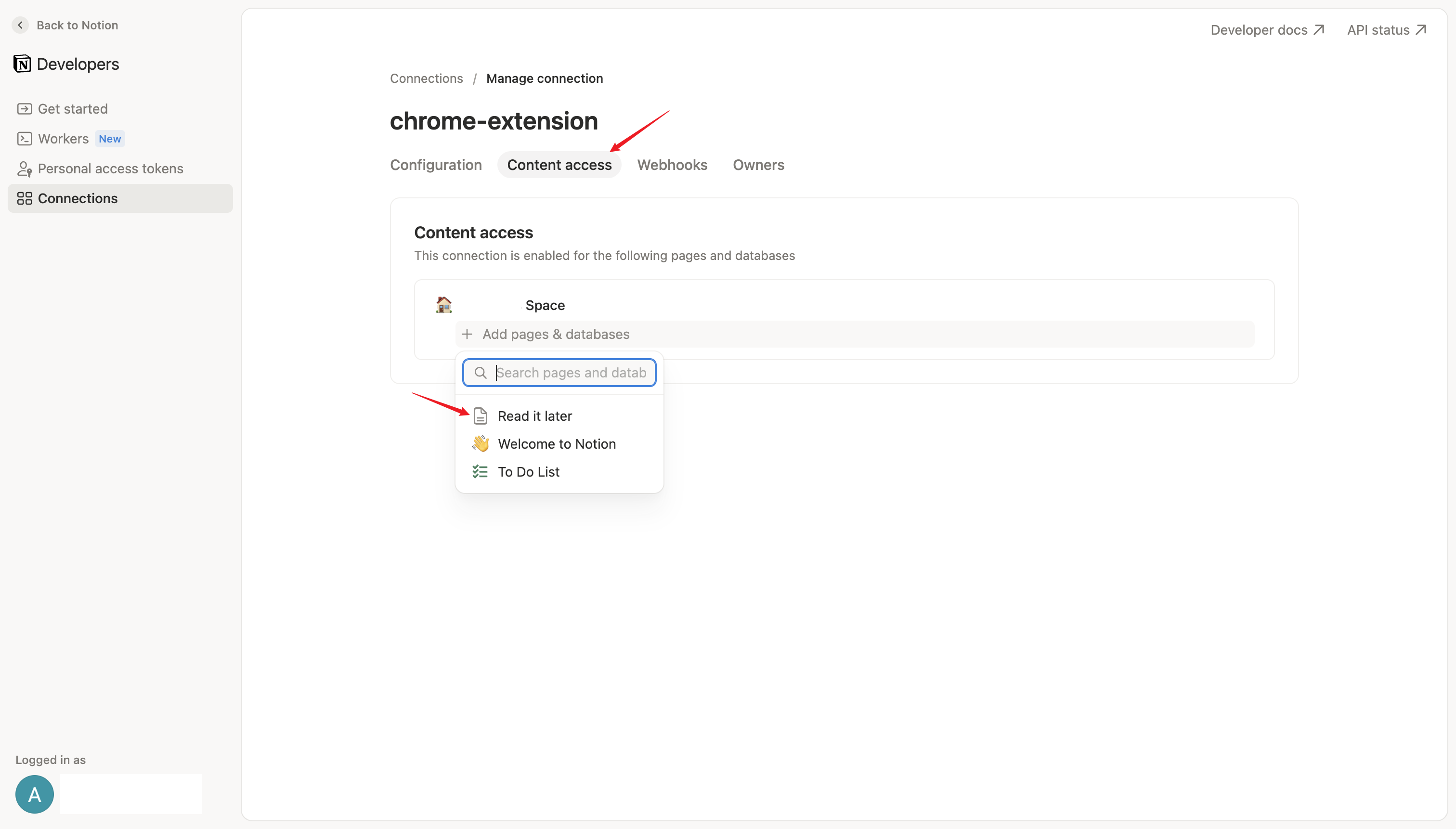Click the Connections grid icon

point(25,198)
